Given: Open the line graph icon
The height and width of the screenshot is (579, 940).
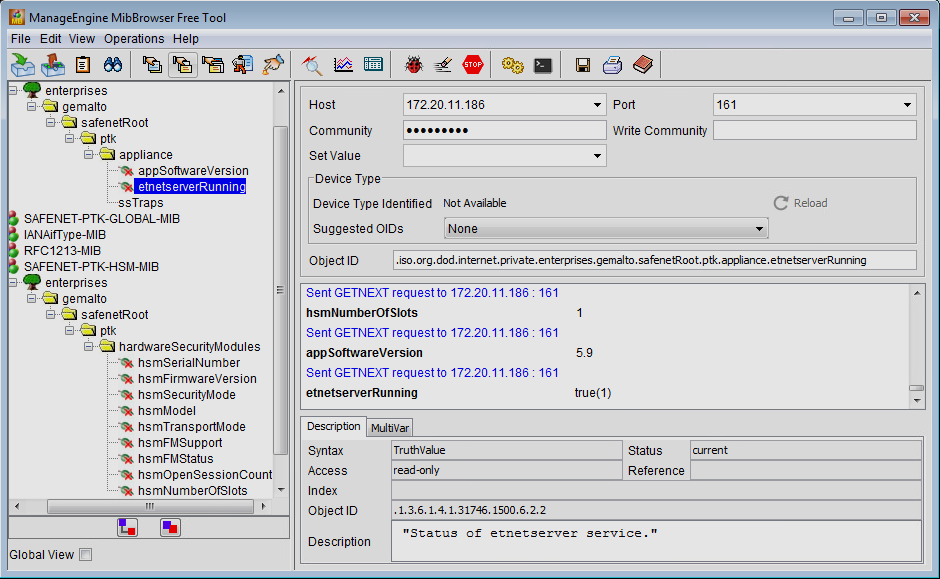Looking at the screenshot, I should pos(343,65).
